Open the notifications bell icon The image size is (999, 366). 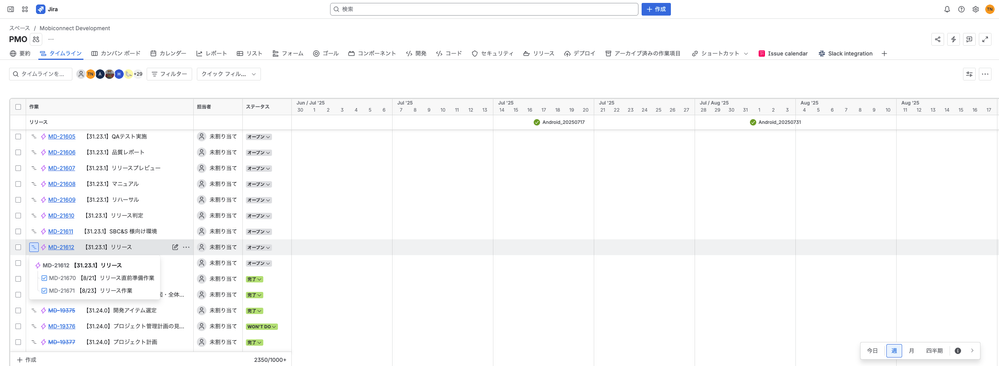(x=947, y=10)
